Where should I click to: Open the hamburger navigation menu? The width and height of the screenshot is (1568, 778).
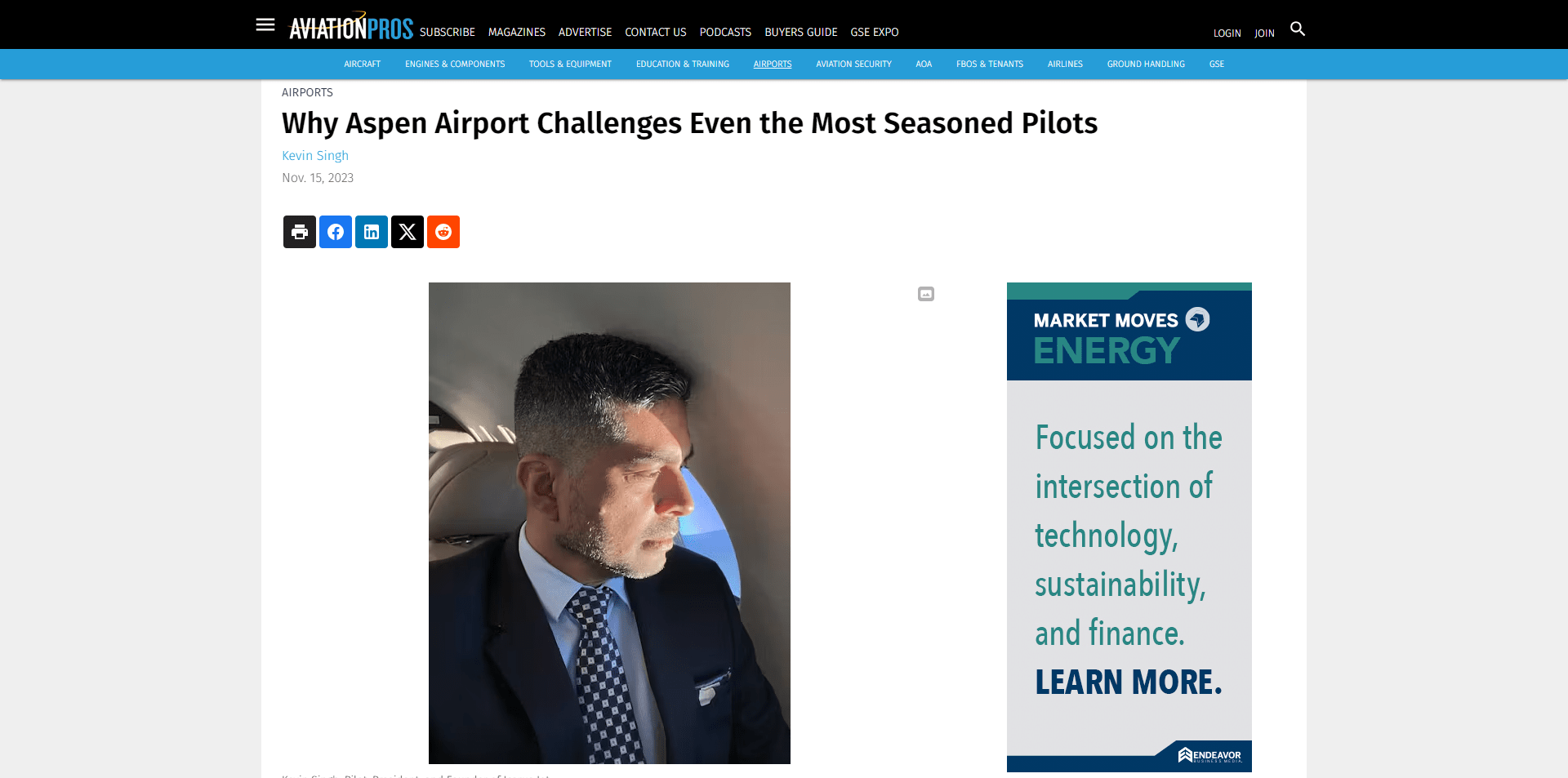265,24
